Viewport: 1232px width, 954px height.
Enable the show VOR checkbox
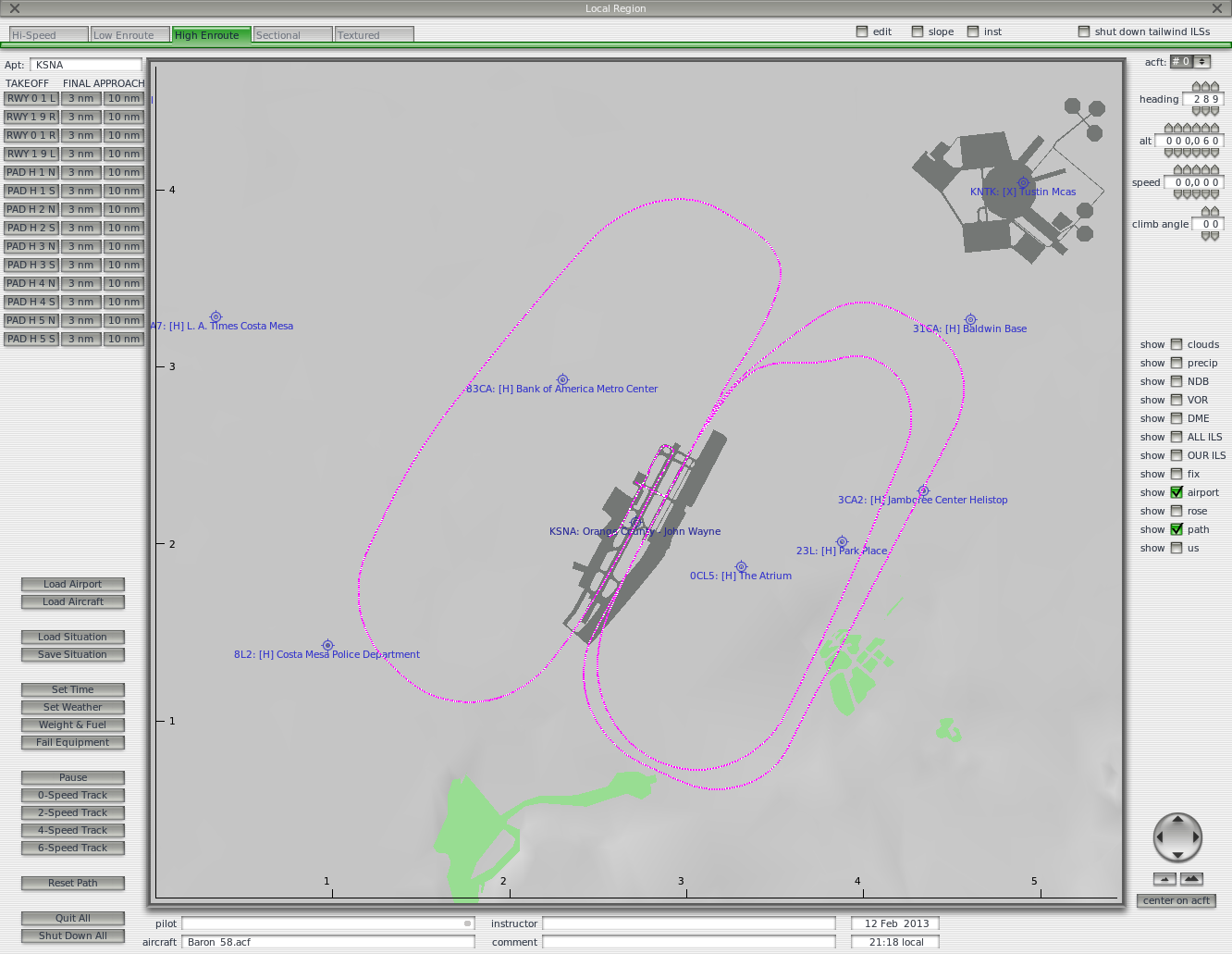click(x=1177, y=400)
